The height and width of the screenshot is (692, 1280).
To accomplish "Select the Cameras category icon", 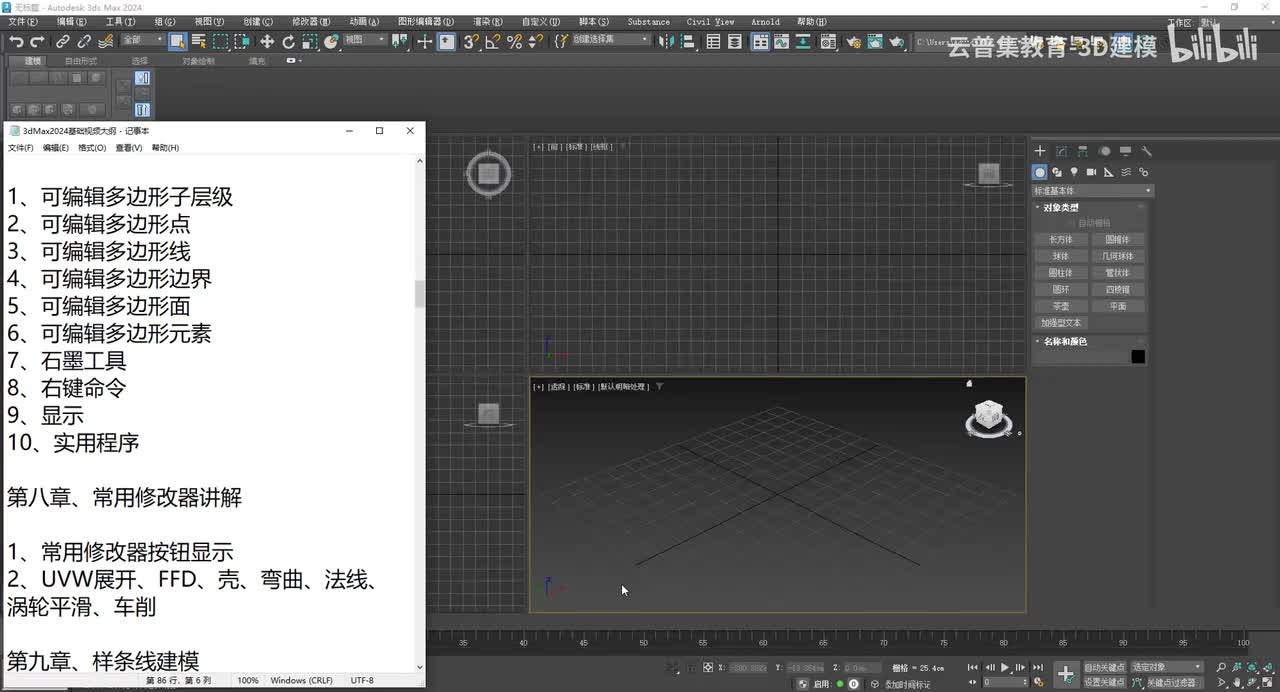I will click(1091, 172).
